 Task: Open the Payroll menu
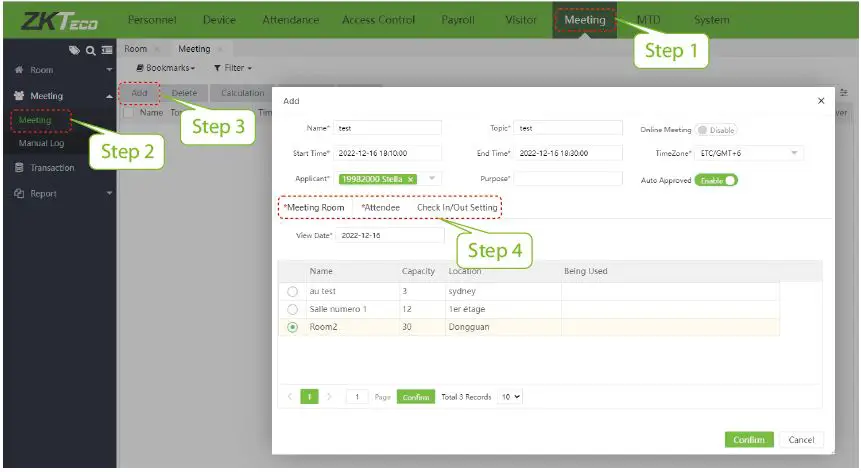click(x=458, y=20)
